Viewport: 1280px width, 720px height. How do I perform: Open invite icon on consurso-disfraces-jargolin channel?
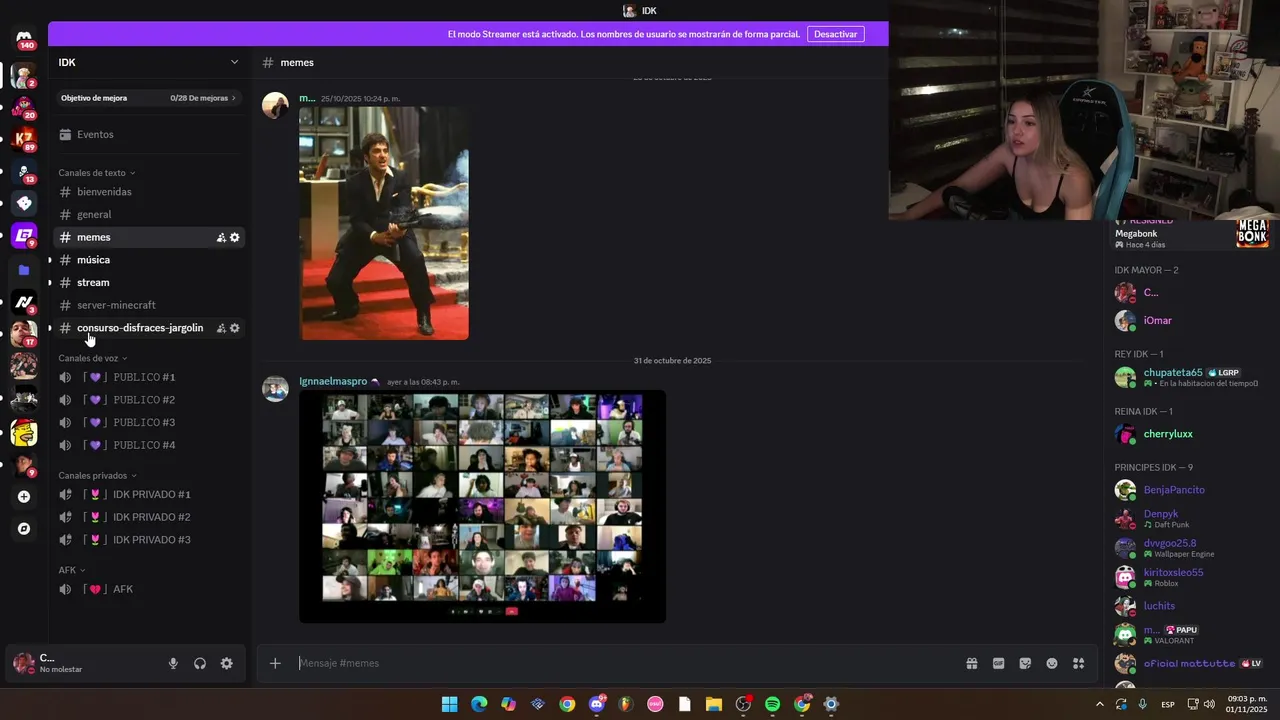221,328
